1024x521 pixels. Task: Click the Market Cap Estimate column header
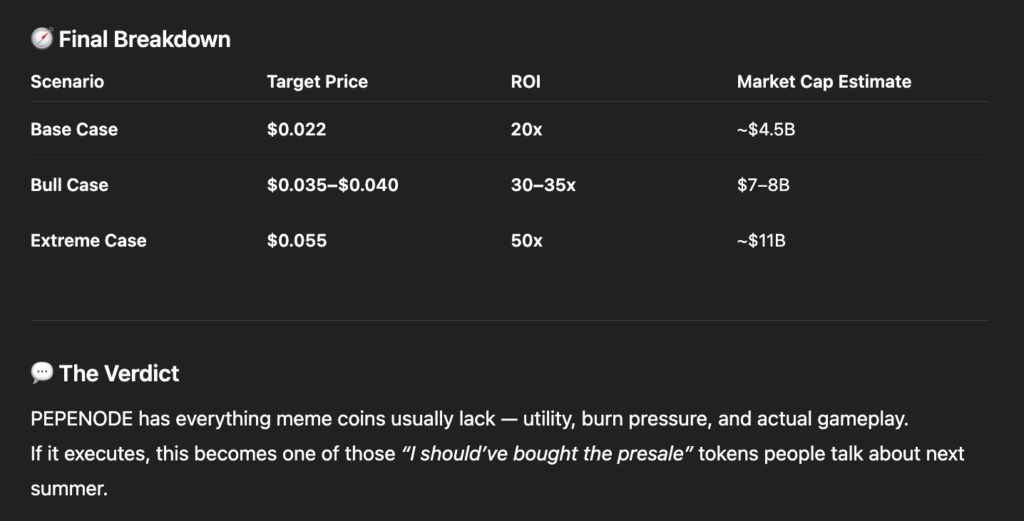pyautogui.click(x=824, y=82)
